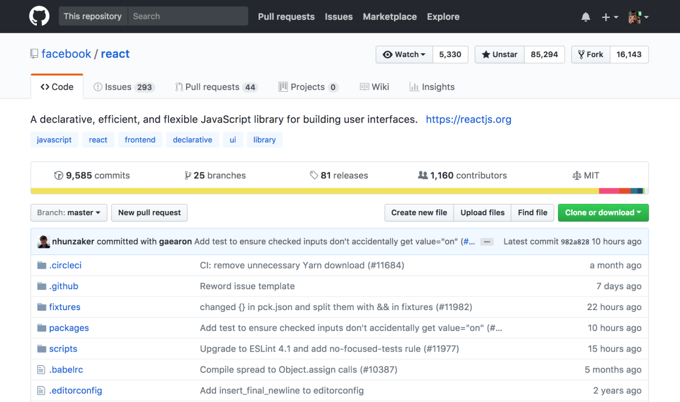This screenshot has width=680, height=402.
Task: Click the repository book icon
Action: [x=34, y=54]
